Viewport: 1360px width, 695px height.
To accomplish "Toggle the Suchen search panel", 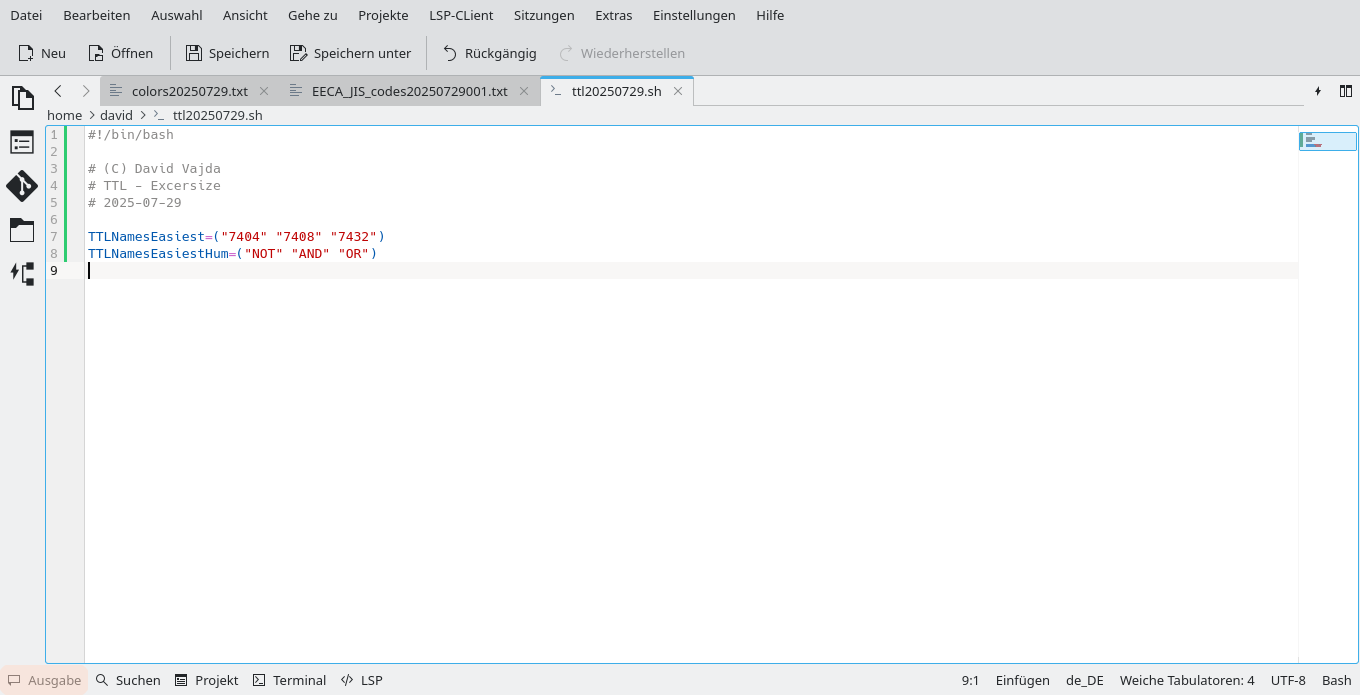I will pos(128,680).
